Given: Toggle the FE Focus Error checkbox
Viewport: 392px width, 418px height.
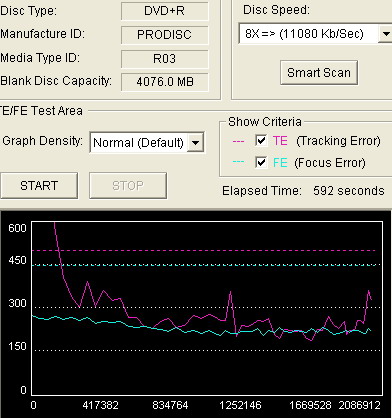Looking at the screenshot, I should coord(261,162).
